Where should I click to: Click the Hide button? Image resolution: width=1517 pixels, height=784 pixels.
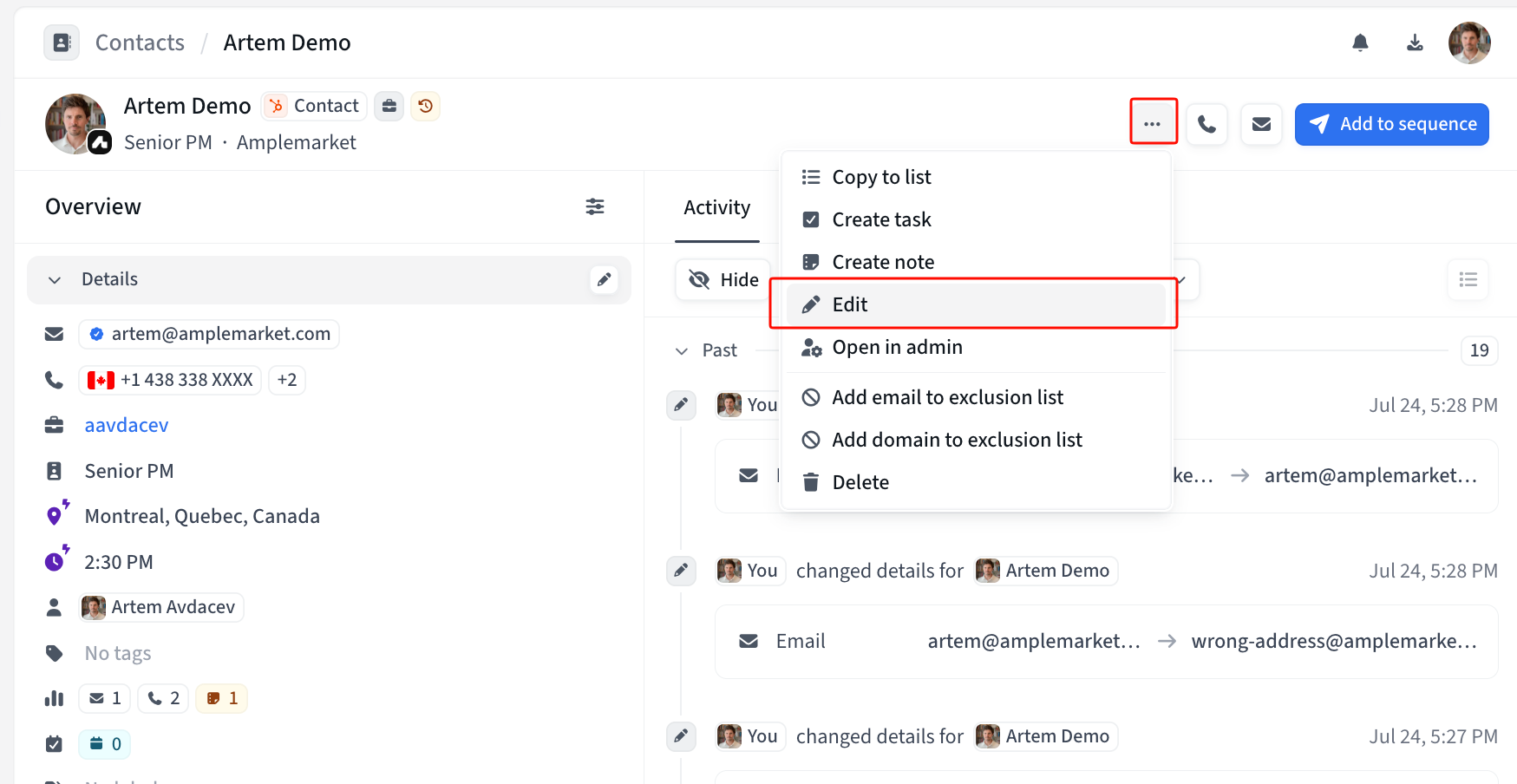[x=723, y=280]
